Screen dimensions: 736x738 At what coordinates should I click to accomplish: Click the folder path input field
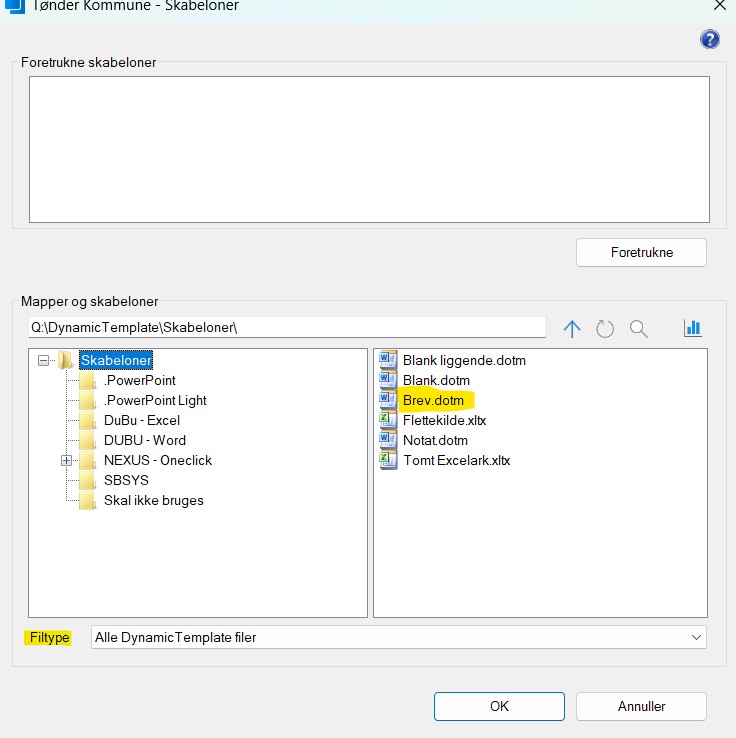click(286, 328)
